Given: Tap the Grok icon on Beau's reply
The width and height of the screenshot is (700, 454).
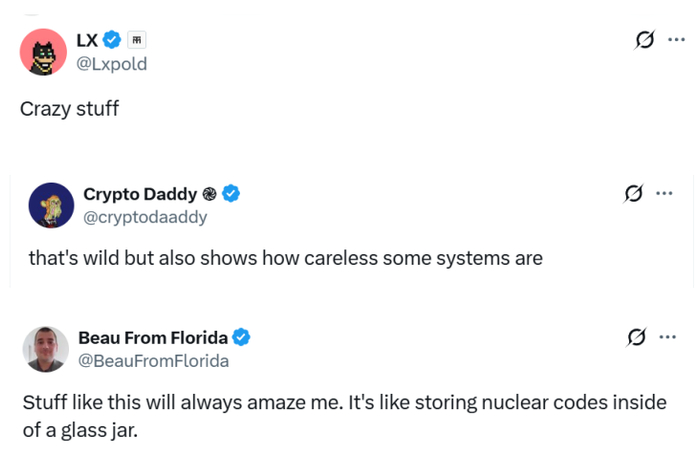Looking at the screenshot, I should pos(636,337).
